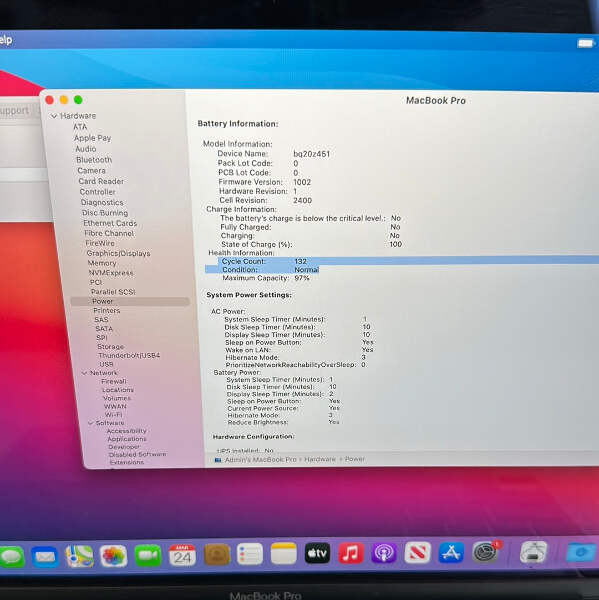
Task: Launch Podcasts from the Dock
Action: coord(384,553)
